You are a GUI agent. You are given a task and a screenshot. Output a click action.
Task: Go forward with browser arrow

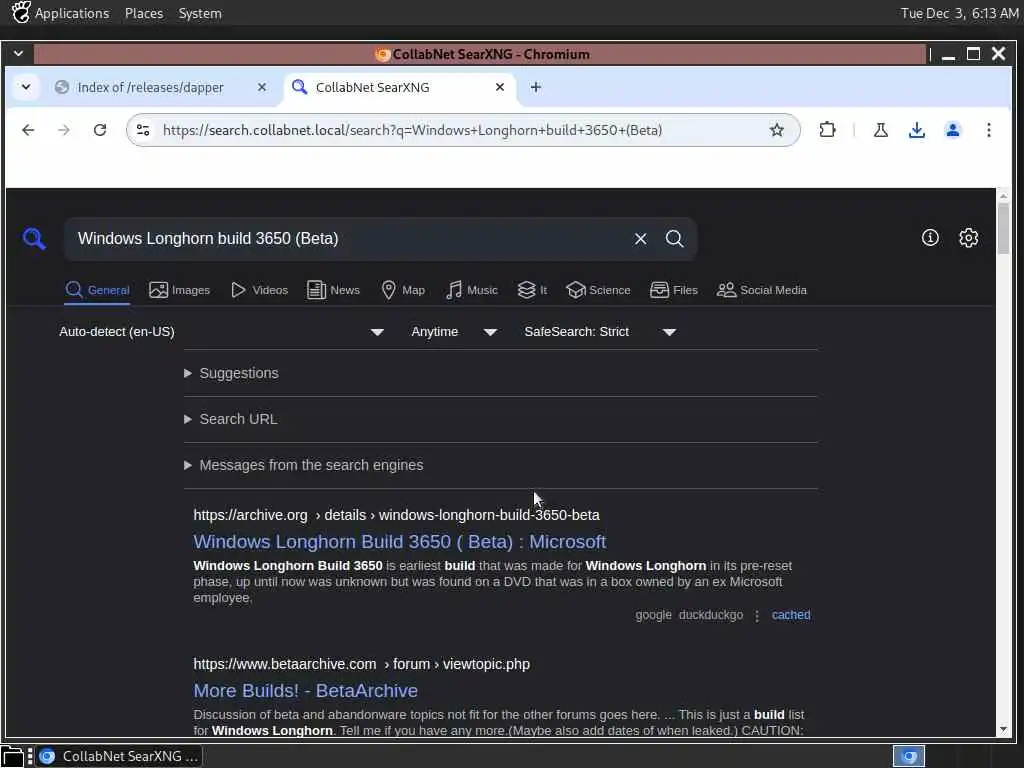[63, 130]
